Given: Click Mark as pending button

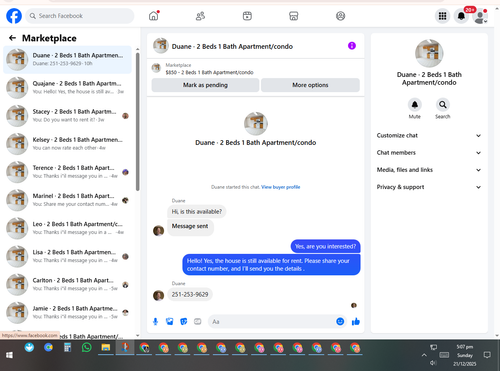Looking at the screenshot, I should click(205, 85).
